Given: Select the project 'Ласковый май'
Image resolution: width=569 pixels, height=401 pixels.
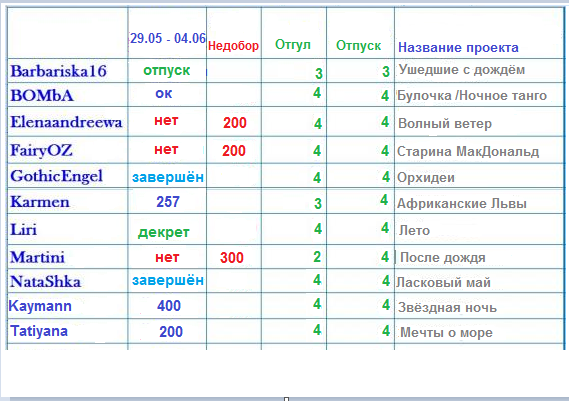Looking at the screenshot, I should [443, 282].
